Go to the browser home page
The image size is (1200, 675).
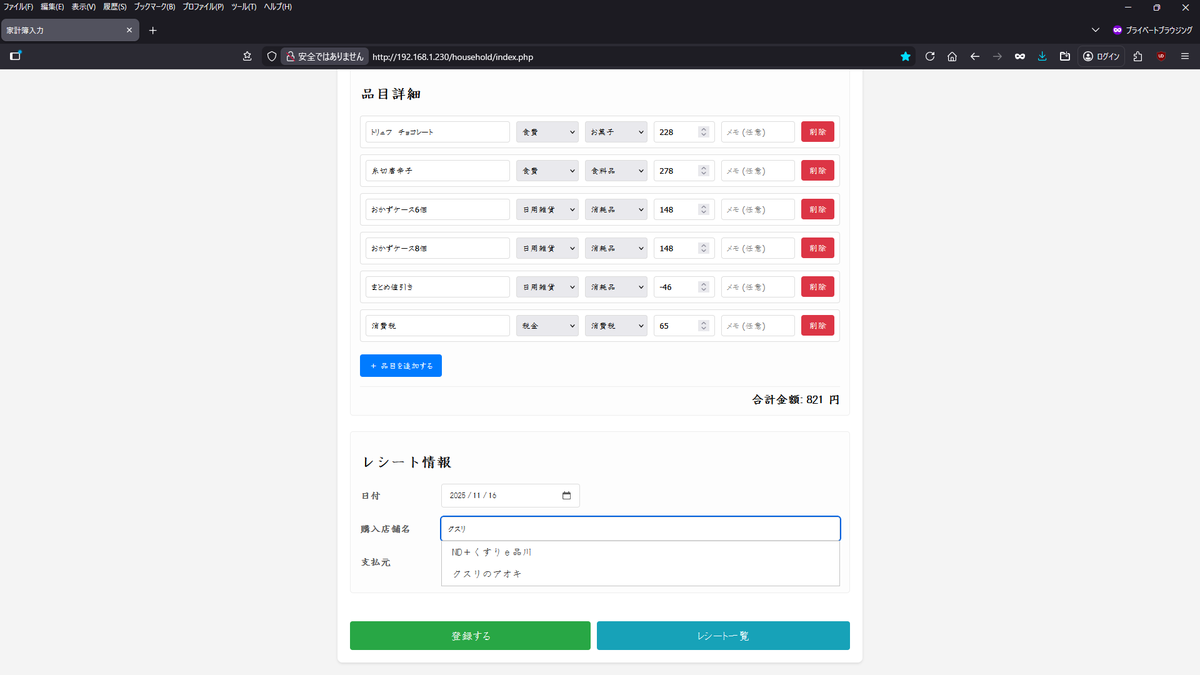tap(952, 57)
